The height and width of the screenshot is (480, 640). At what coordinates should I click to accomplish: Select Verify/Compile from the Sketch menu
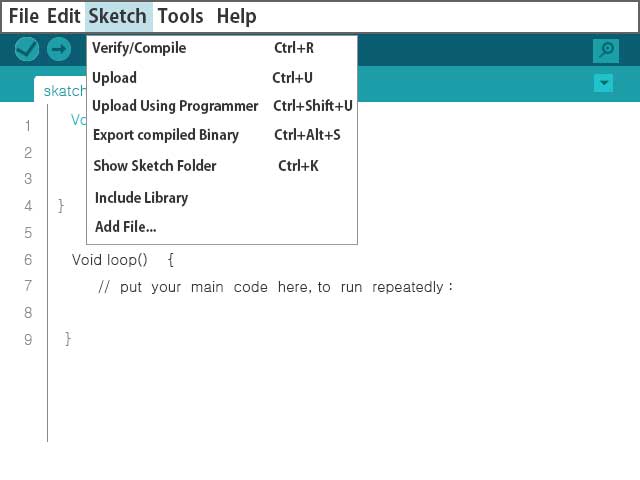tap(222, 48)
